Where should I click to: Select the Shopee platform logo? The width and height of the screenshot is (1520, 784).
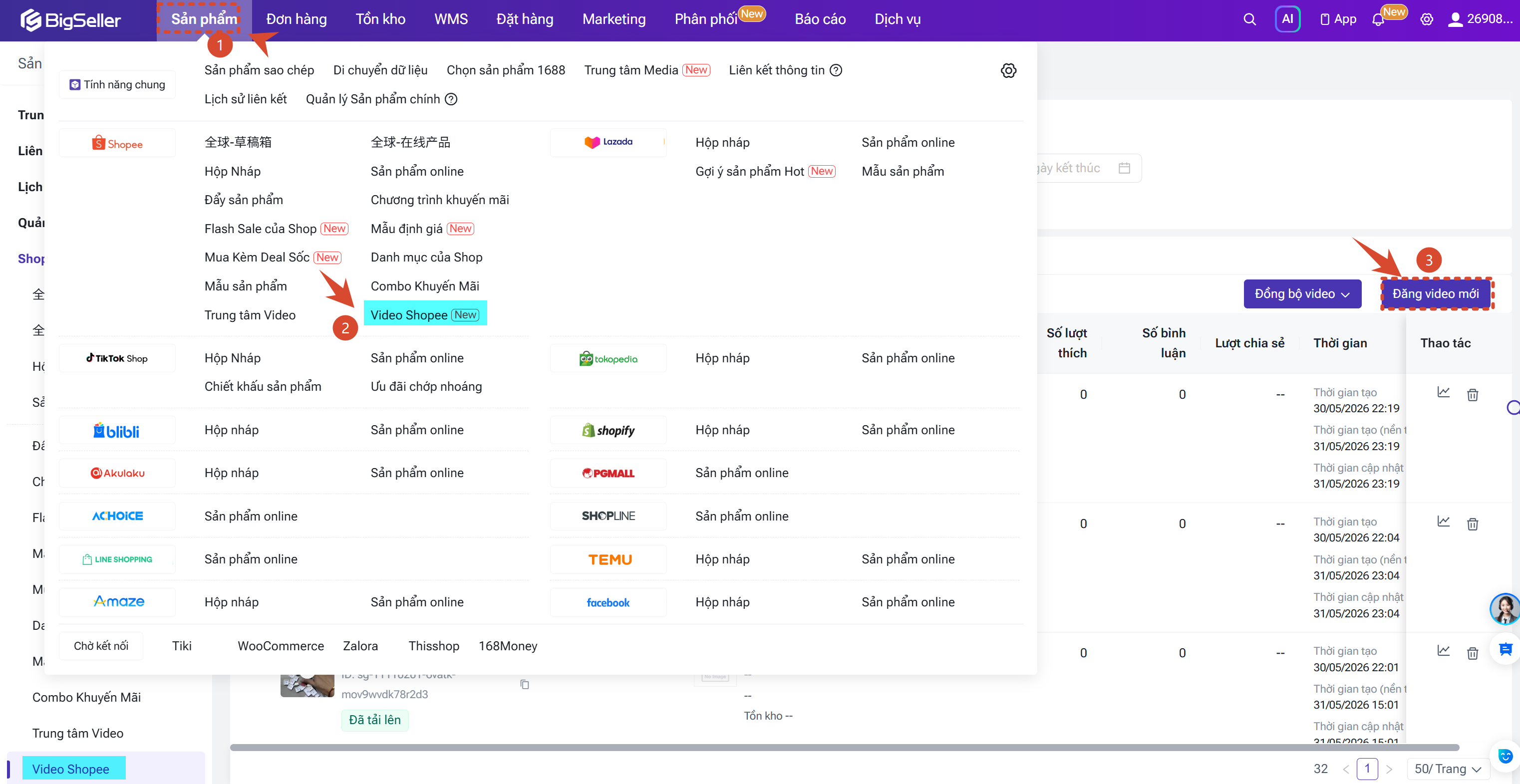click(117, 143)
